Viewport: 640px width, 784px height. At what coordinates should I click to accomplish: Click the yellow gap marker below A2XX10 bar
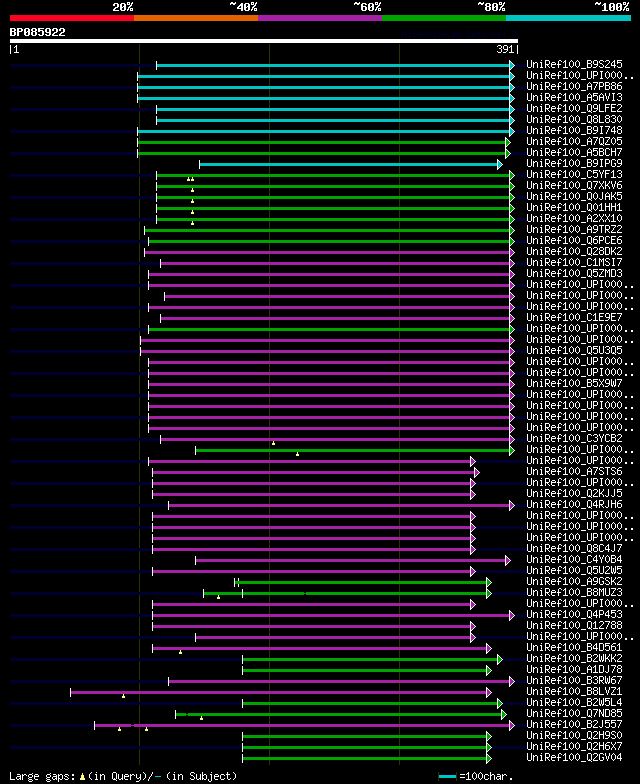click(x=192, y=223)
